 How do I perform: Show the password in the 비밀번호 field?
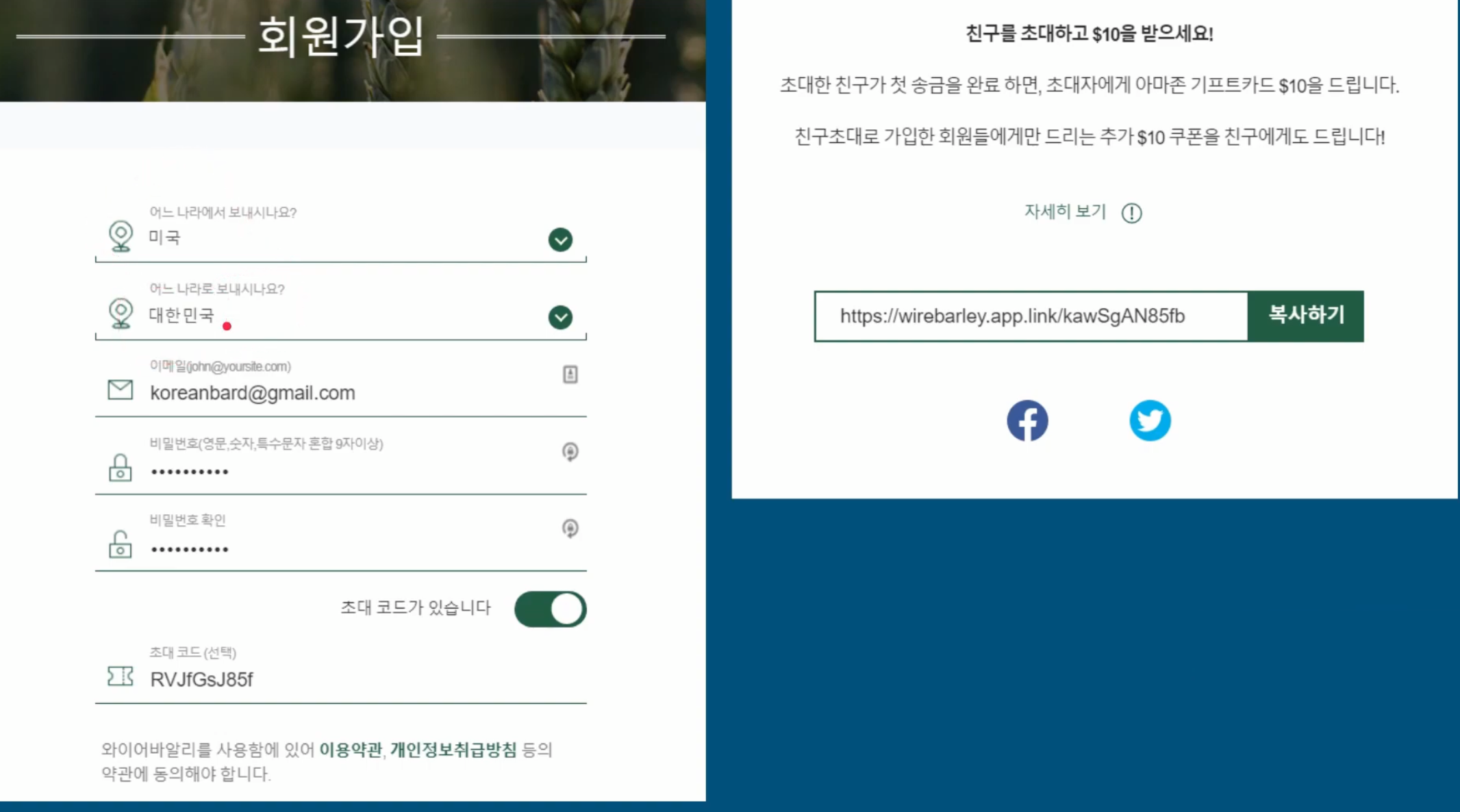pos(571,451)
